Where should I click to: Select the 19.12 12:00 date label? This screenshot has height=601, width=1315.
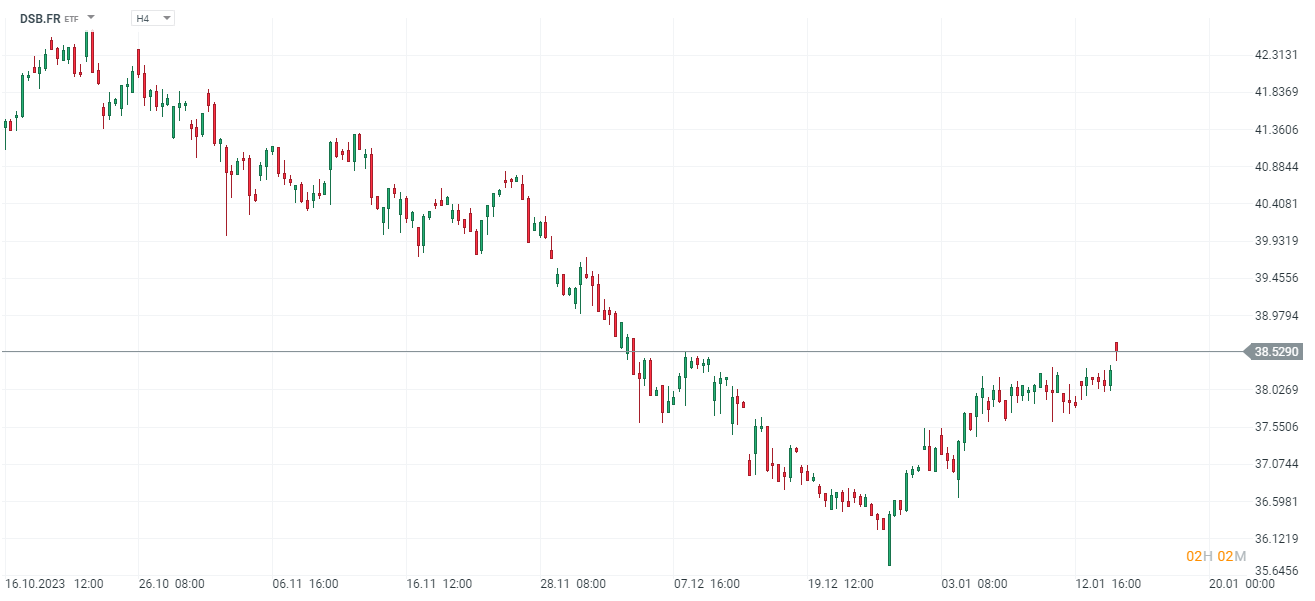tap(840, 583)
